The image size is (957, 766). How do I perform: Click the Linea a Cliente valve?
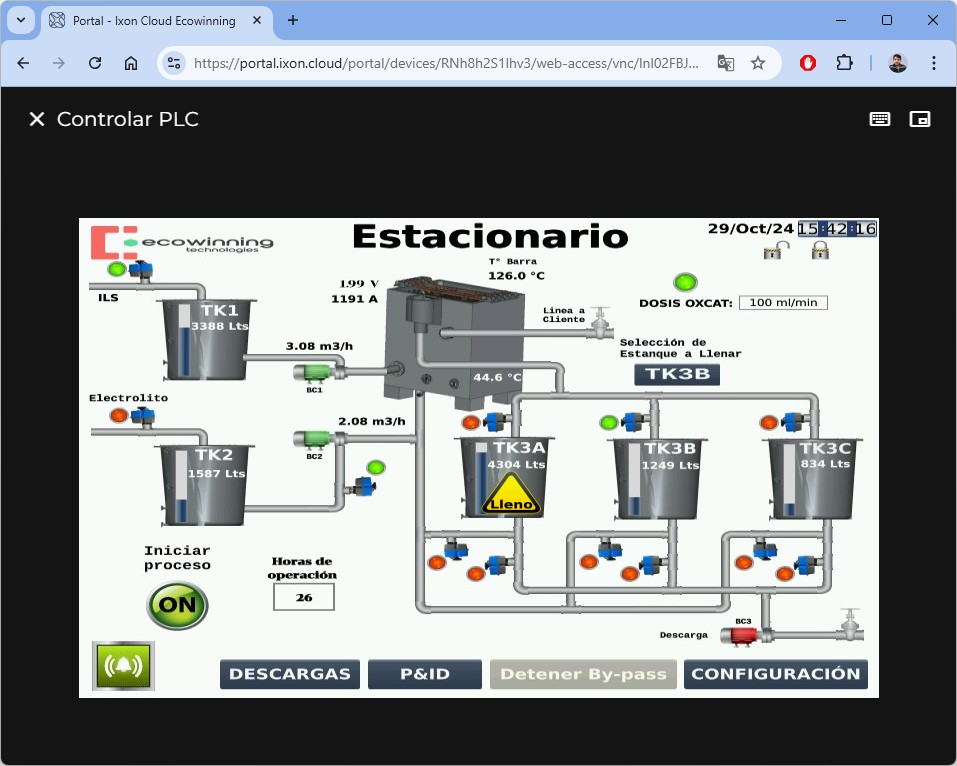[600, 322]
